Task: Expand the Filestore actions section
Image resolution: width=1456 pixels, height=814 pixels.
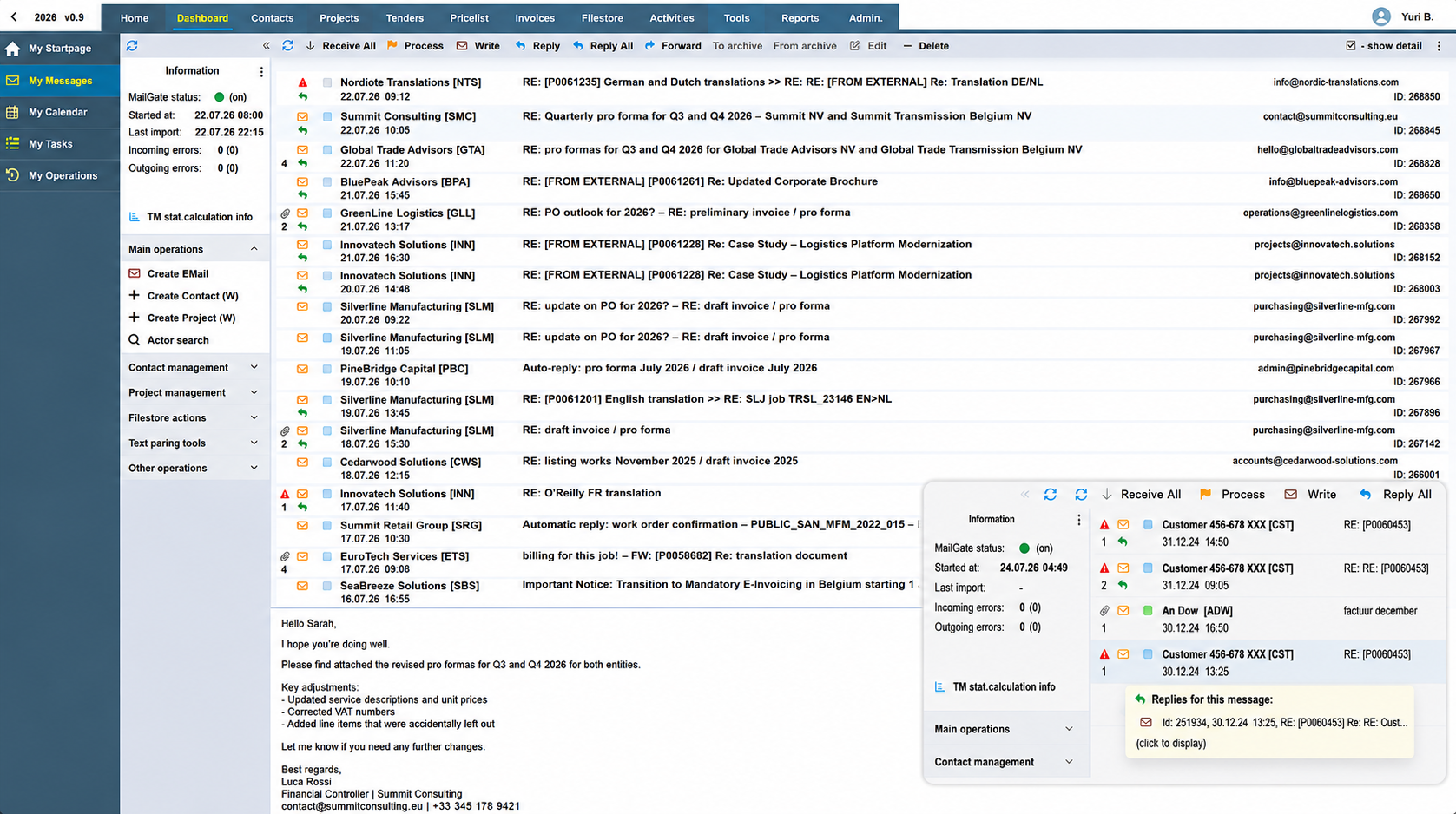Action: (254, 418)
